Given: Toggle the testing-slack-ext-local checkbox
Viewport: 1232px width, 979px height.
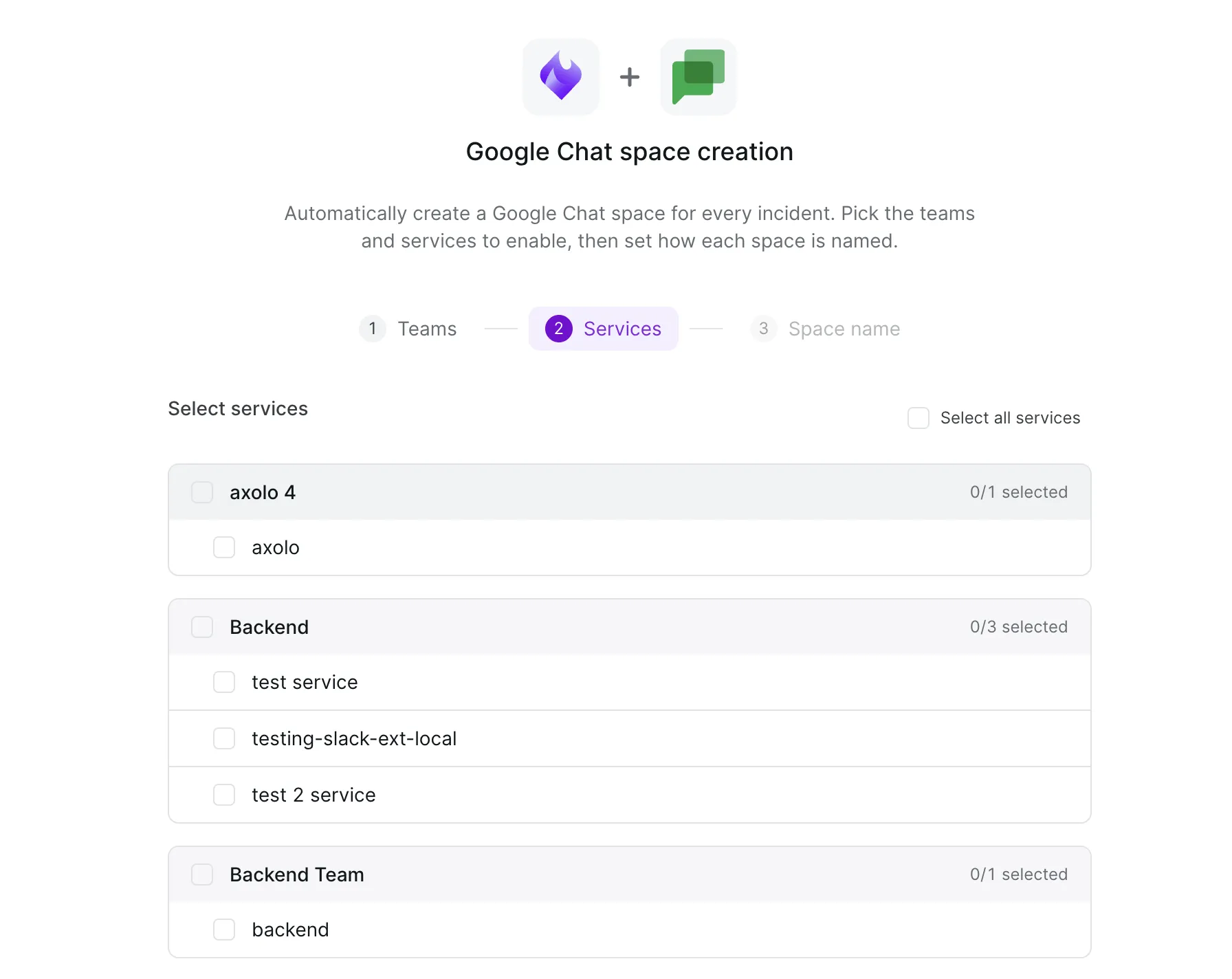Looking at the screenshot, I should (224, 738).
